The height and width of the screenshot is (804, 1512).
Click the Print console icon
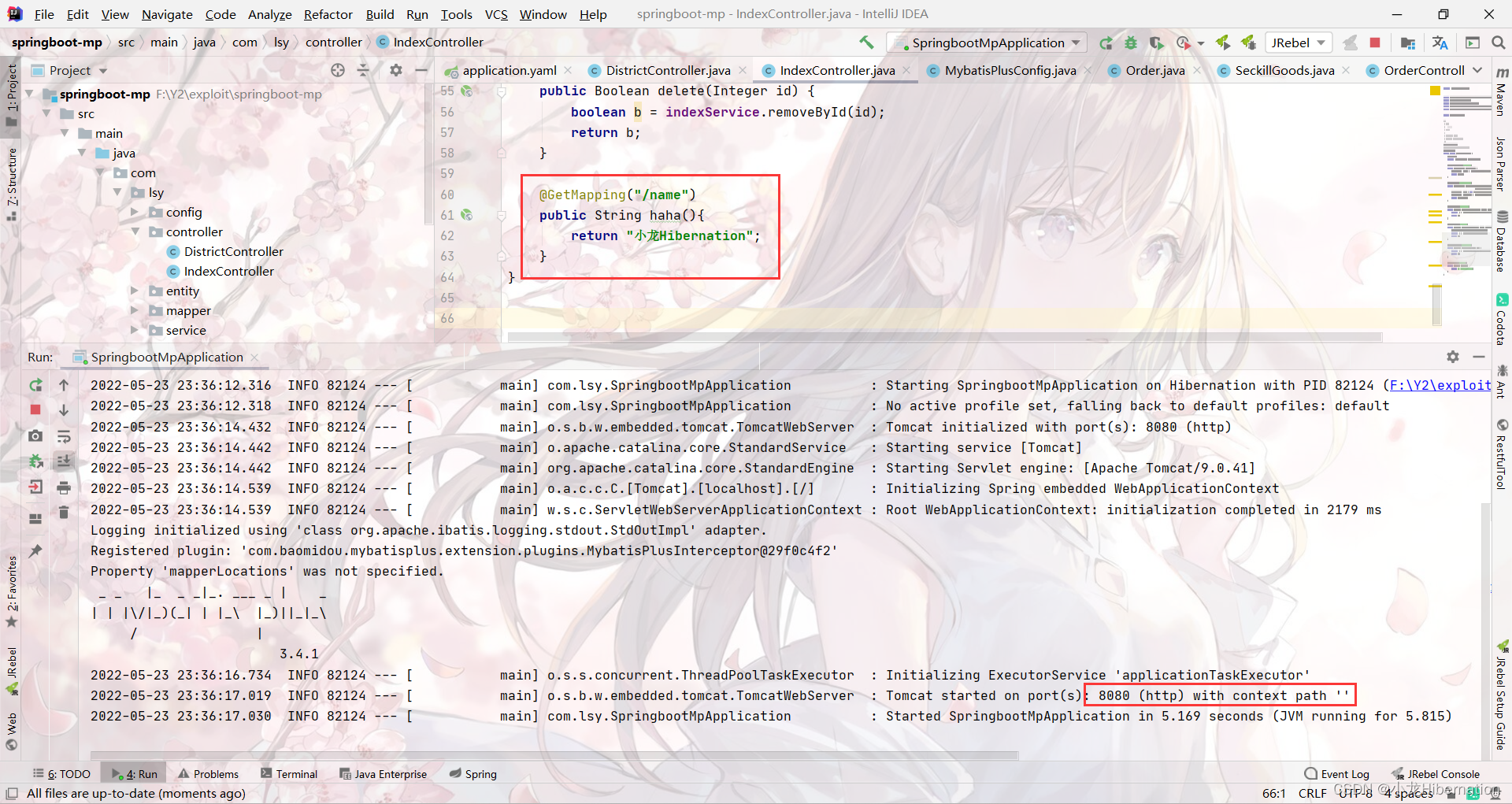(x=64, y=488)
